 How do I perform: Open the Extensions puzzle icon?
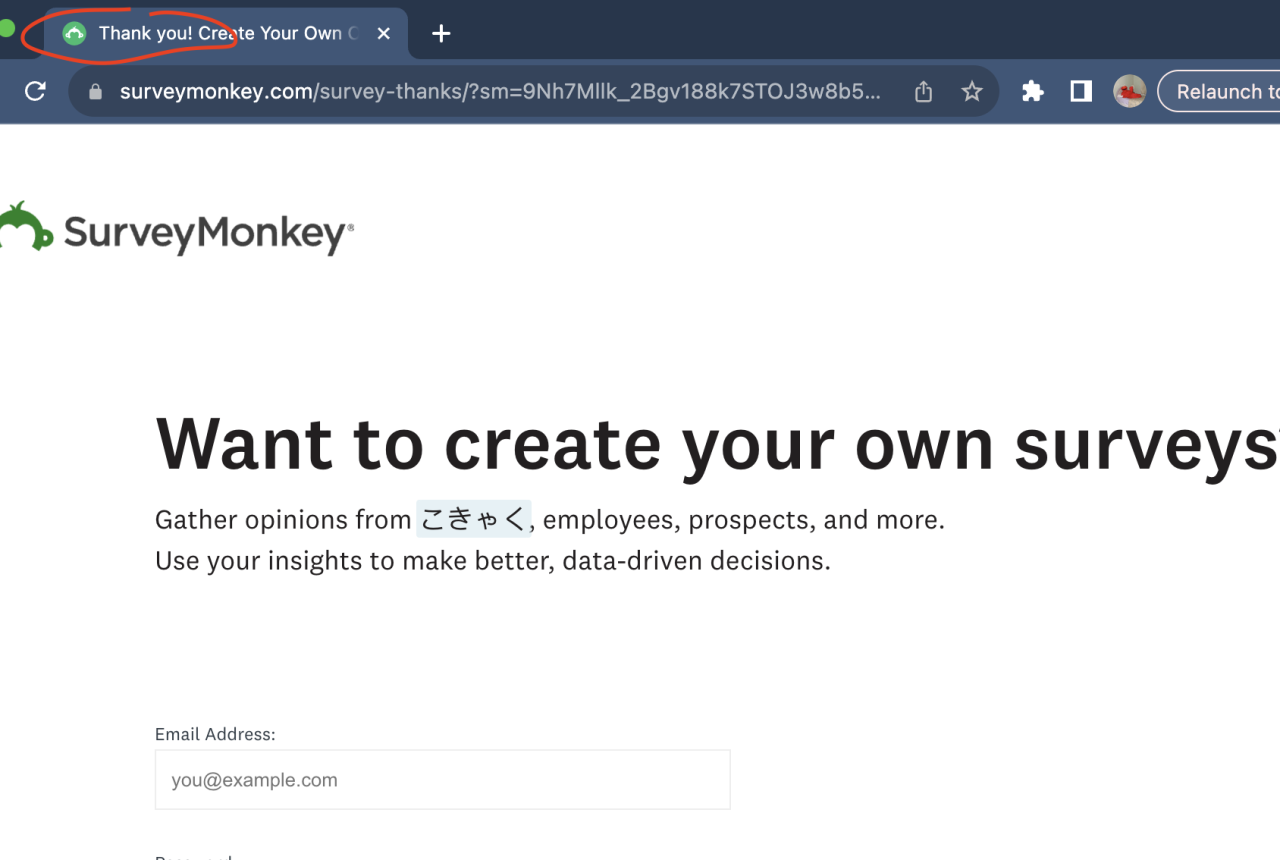(1033, 92)
